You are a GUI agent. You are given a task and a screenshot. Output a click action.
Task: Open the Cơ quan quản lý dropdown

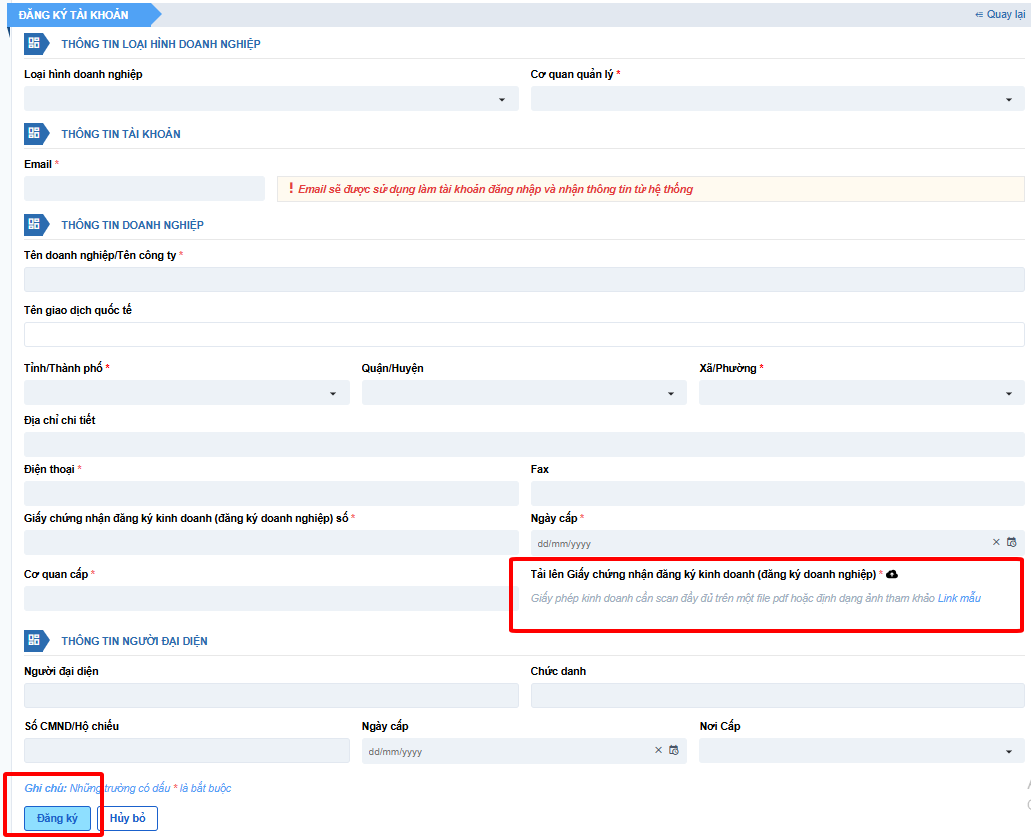tap(777, 99)
